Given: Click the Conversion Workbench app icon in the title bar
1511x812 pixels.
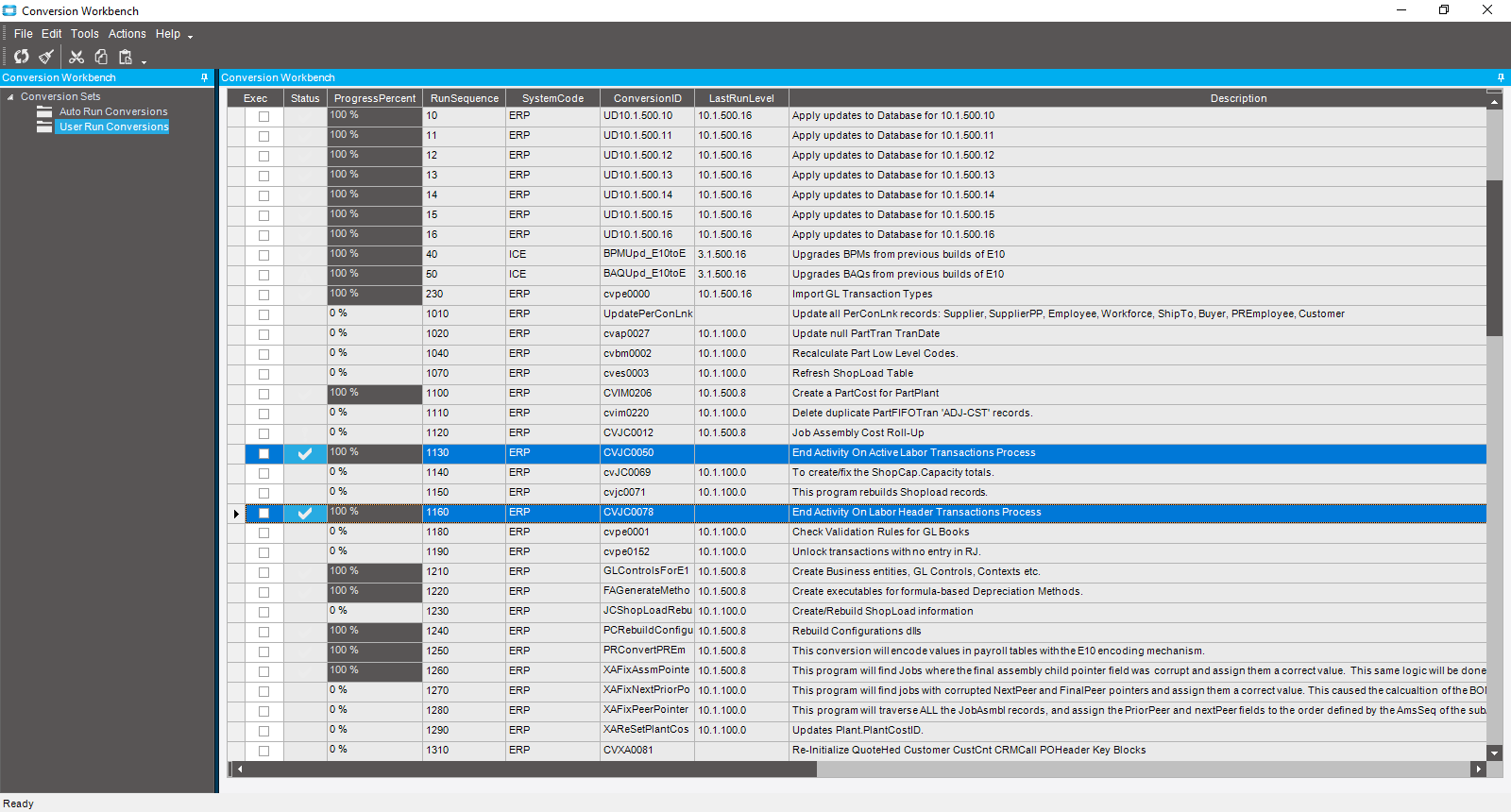Looking at the screenshot, I should click(9, 10).
